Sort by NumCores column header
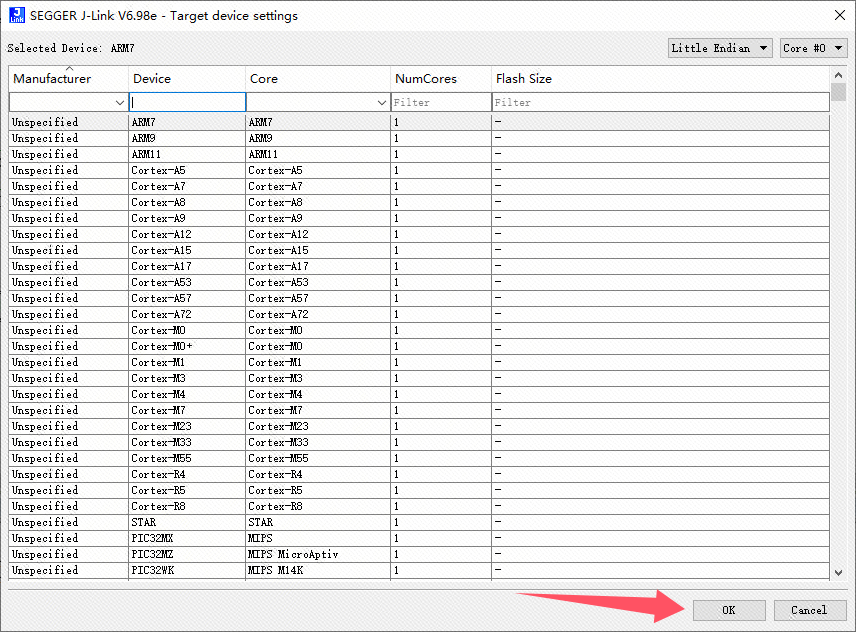 click(x=441, y=79)
